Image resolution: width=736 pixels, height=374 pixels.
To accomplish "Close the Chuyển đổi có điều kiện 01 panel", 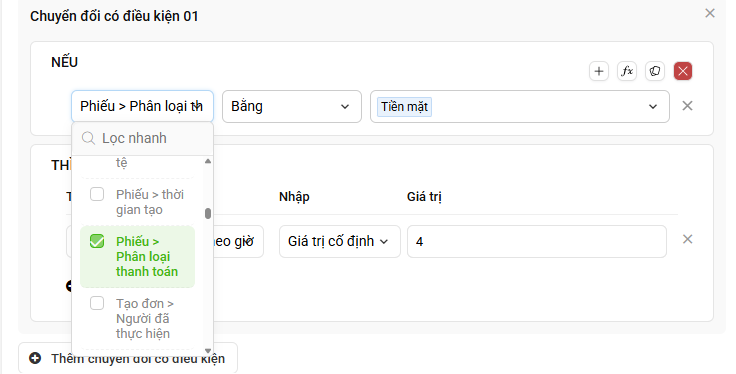I will [710, 13].
